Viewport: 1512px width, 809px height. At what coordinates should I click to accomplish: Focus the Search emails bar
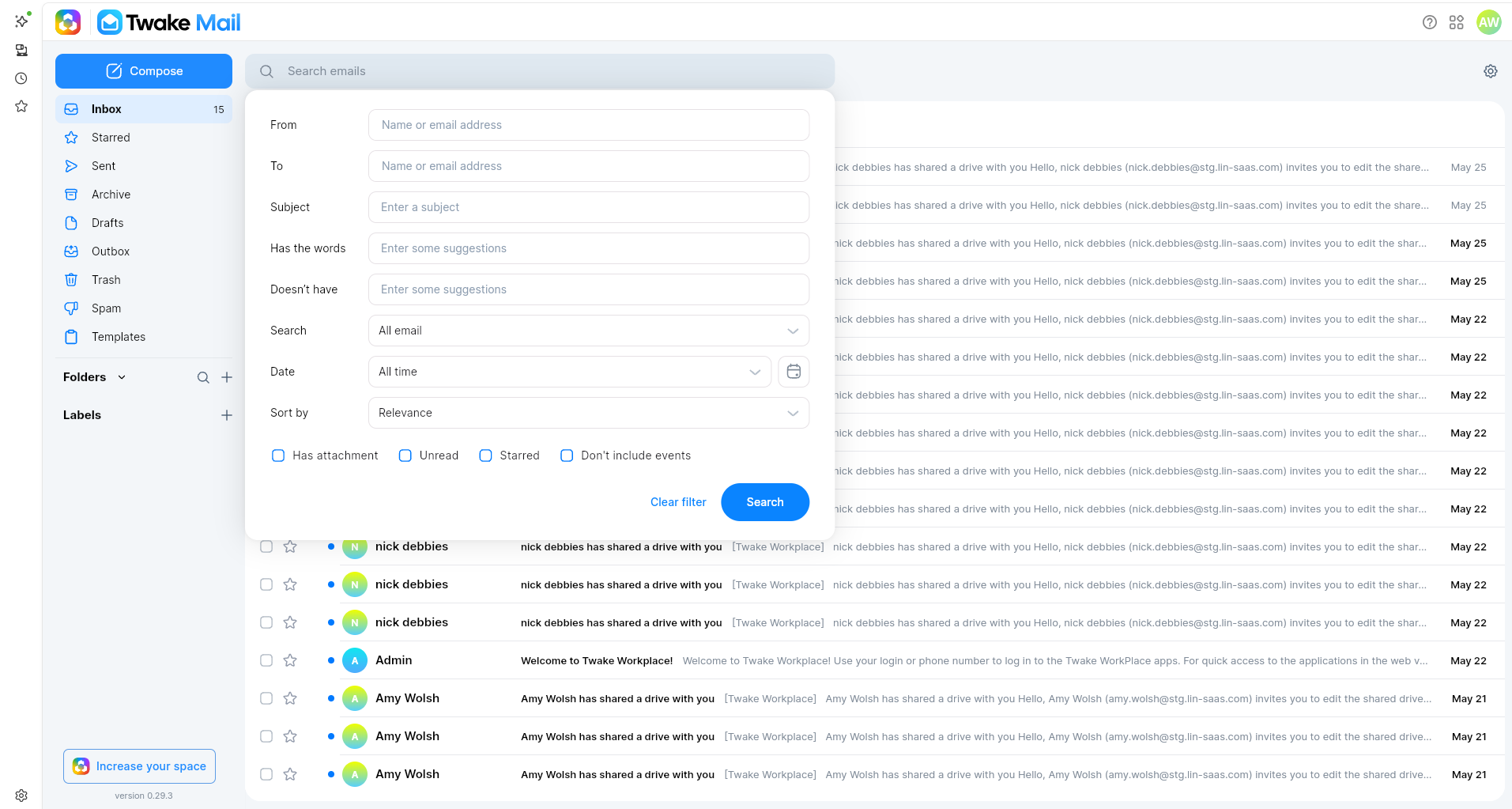click(540, 71)
